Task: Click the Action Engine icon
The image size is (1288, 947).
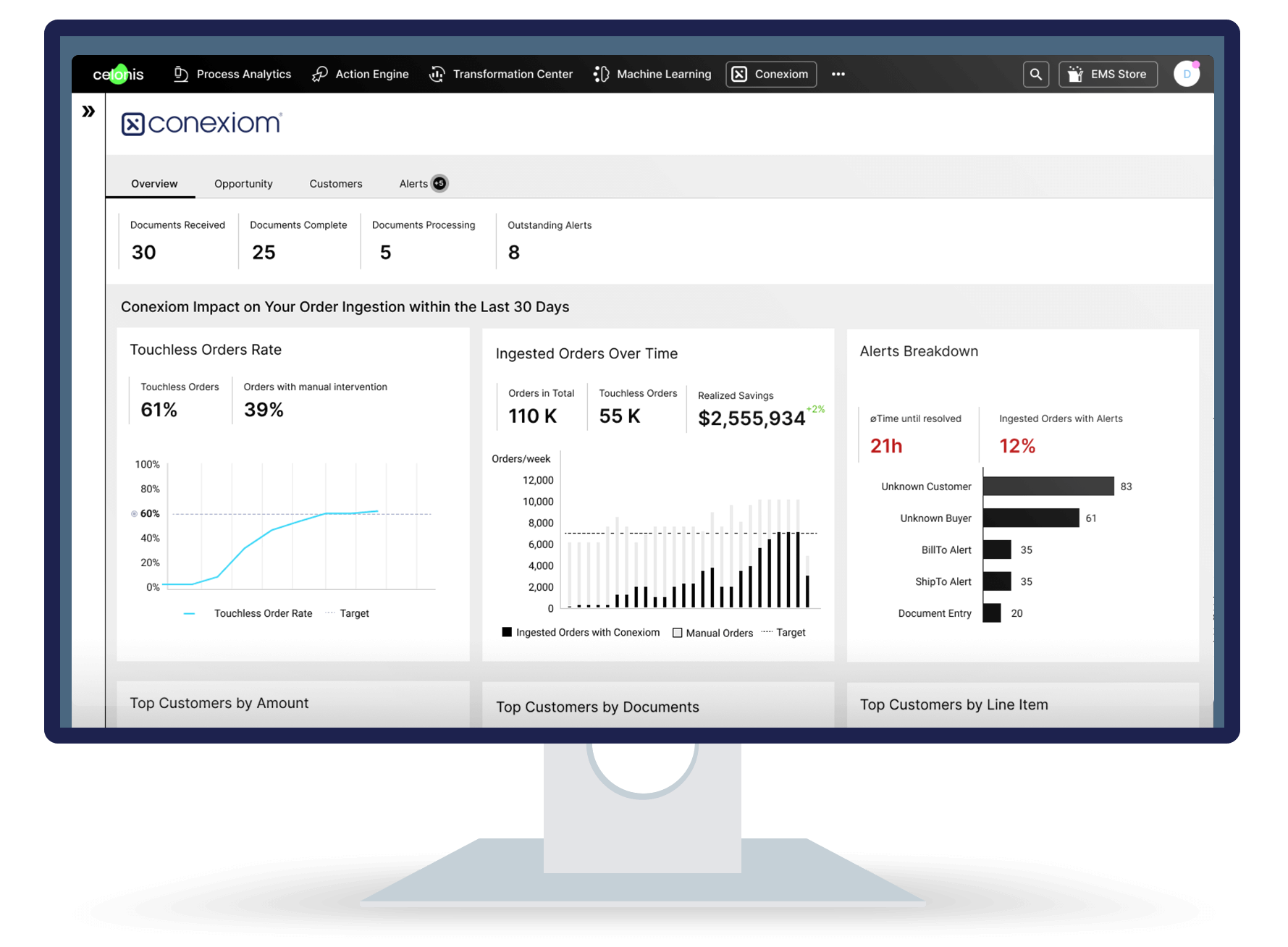Action: [319, 74]
